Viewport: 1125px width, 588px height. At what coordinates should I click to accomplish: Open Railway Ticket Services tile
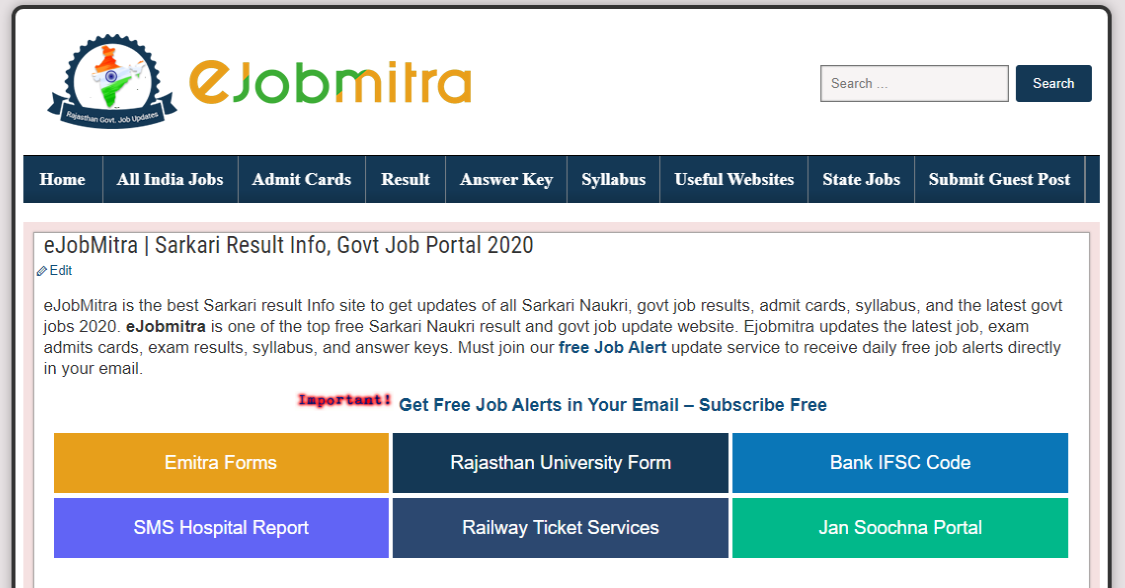point(560,528)
